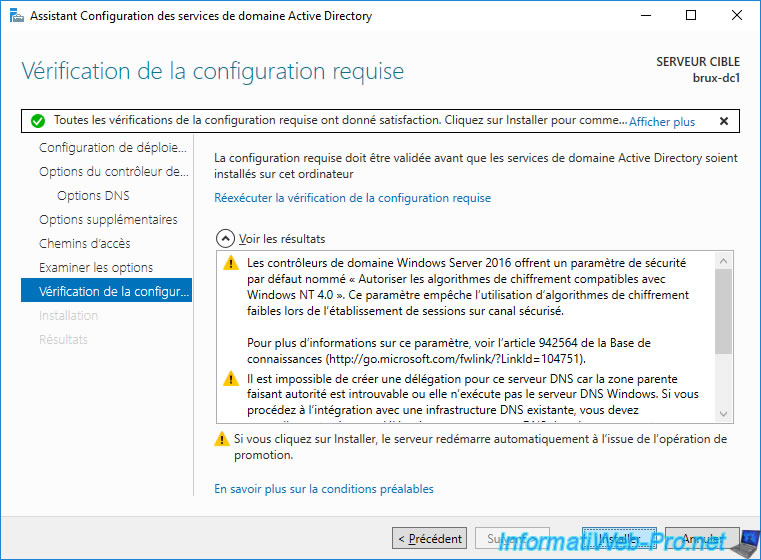
Task: Click the Précédent button
Action: click(429, 538)
